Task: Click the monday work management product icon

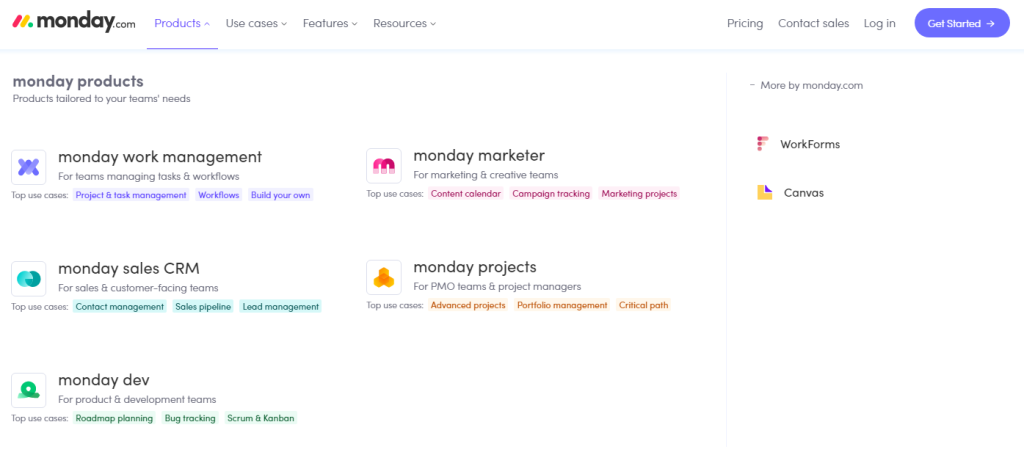Action: pos(29,167)
